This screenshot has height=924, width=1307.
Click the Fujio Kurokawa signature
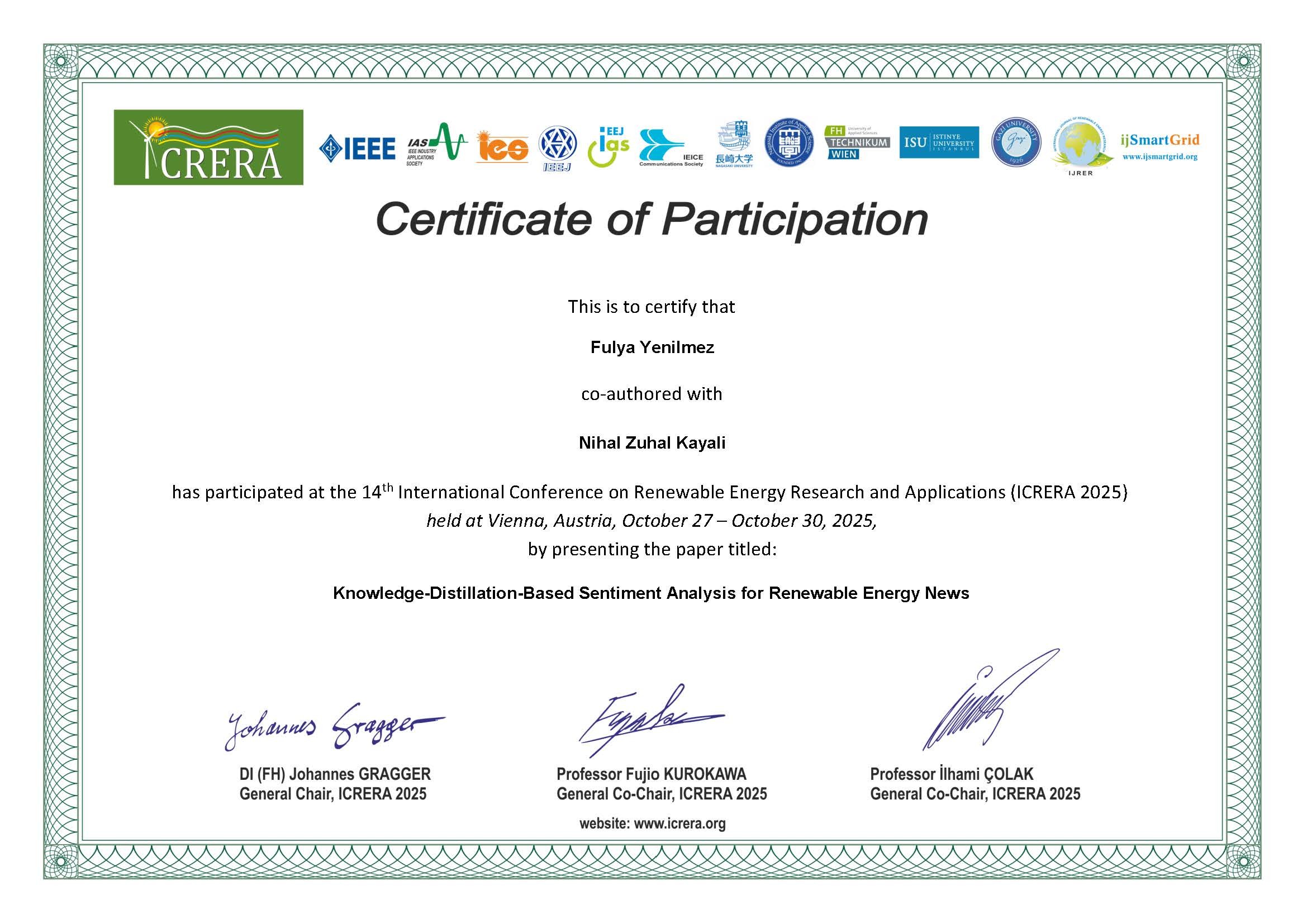[x=649, y=720]
